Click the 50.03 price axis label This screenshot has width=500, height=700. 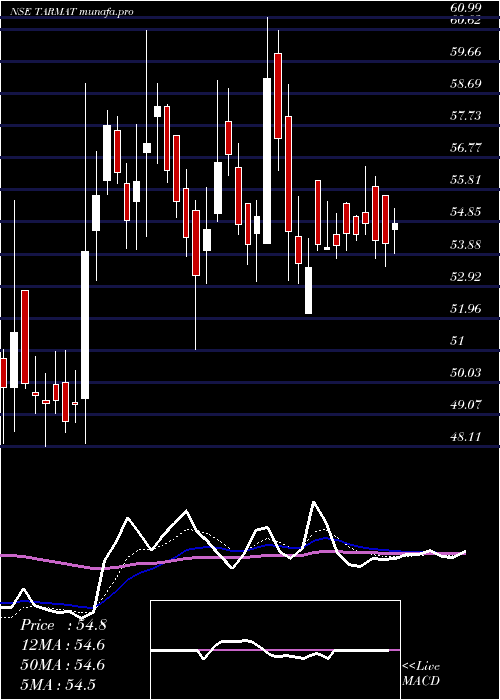(x=466, y=372)
